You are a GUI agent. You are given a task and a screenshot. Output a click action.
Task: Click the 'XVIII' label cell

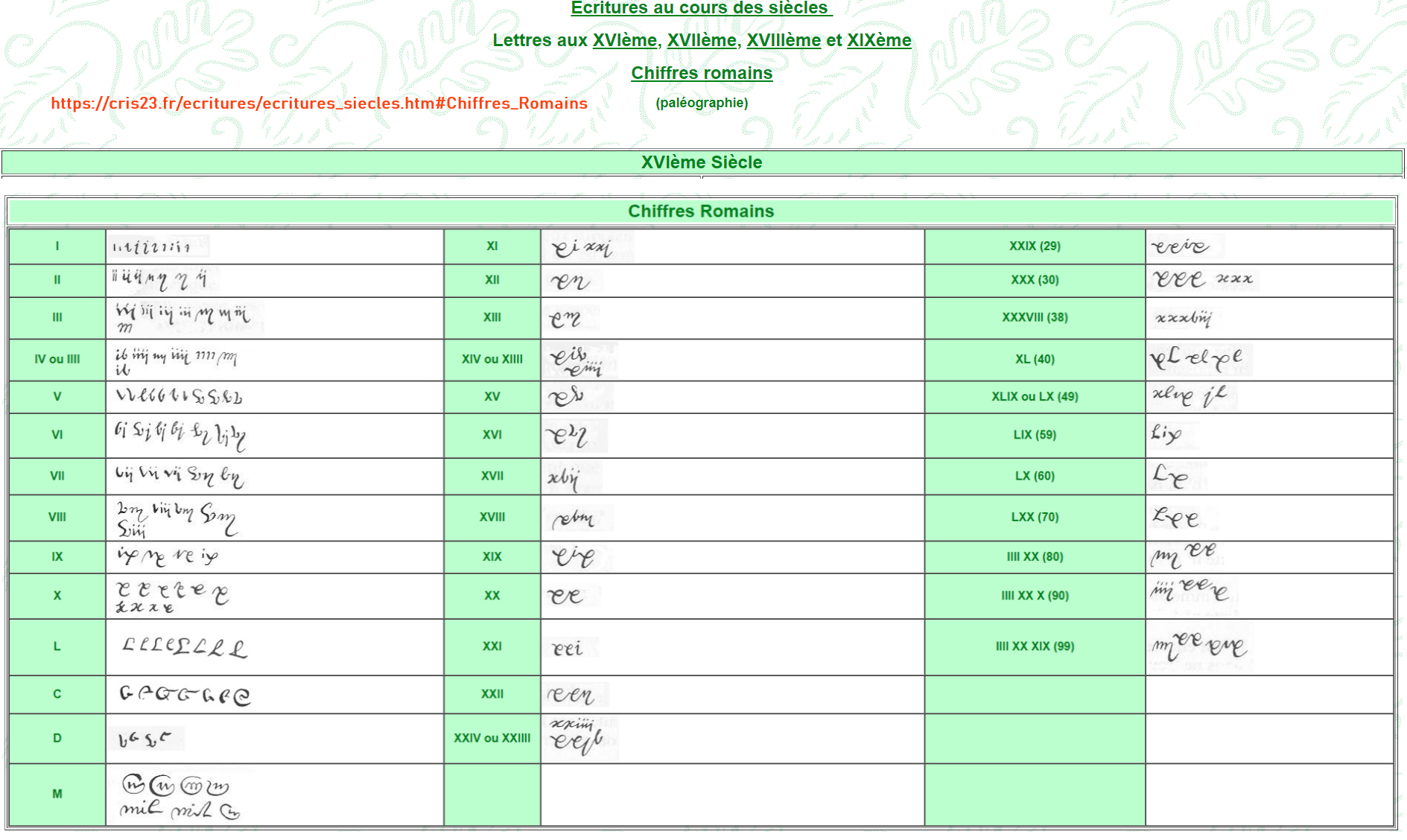492,518
